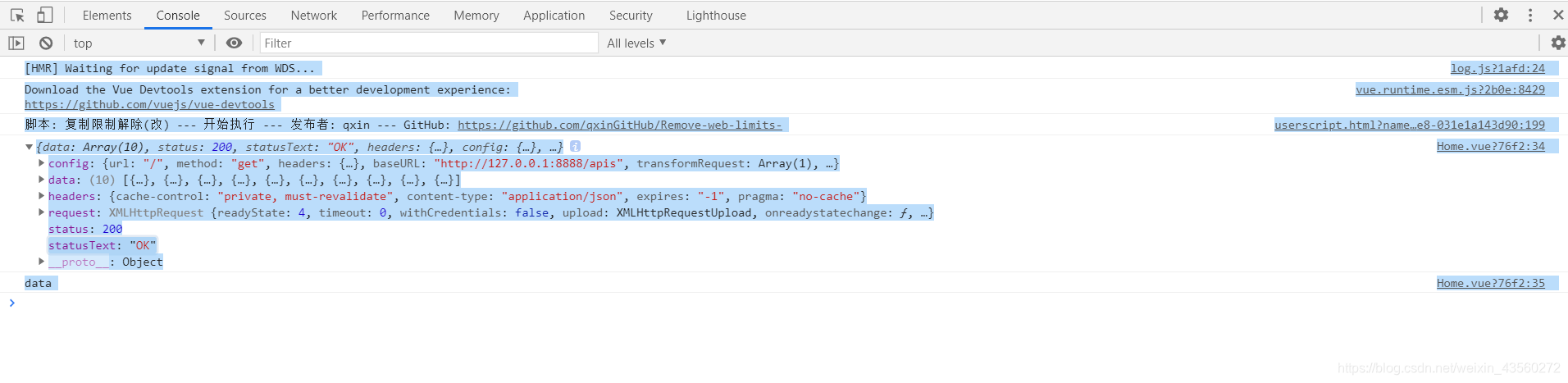Open the Performance tab
This screenshot has width=1568, height=383.
pyautogui.click(x=395, y=15)
